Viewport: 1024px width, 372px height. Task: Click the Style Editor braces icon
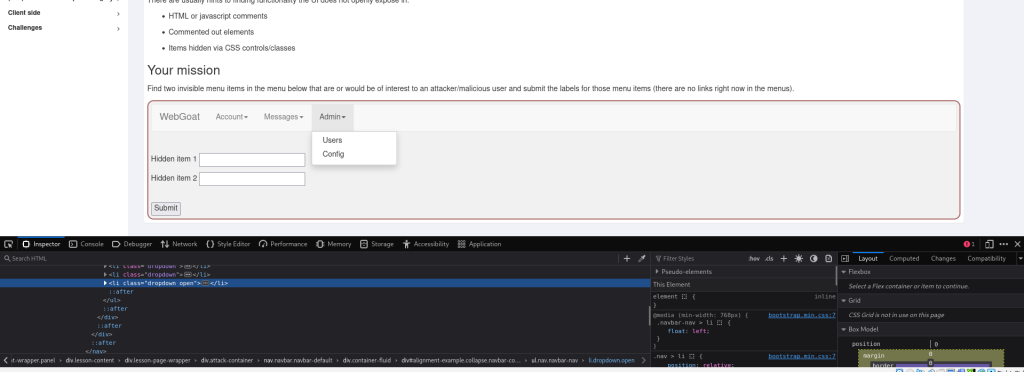(210, 244)
